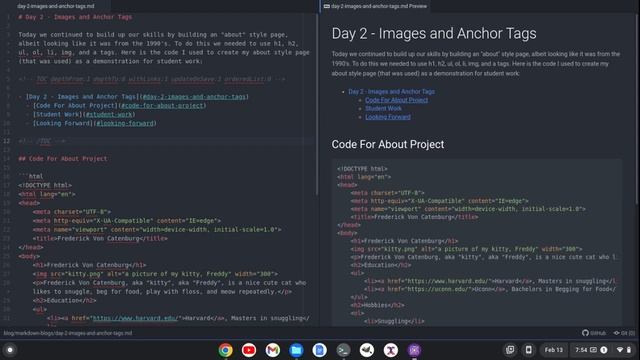
Task: Open Gmail from the shelf
Action: tap(273, 350)
